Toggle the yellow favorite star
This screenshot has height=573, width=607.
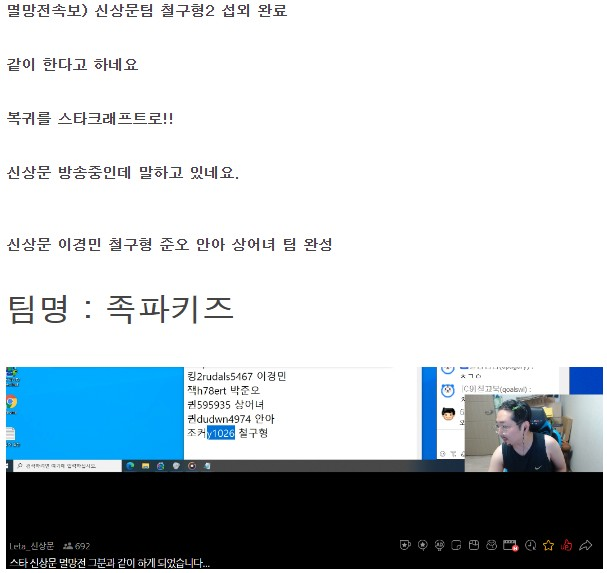(548, 545)
